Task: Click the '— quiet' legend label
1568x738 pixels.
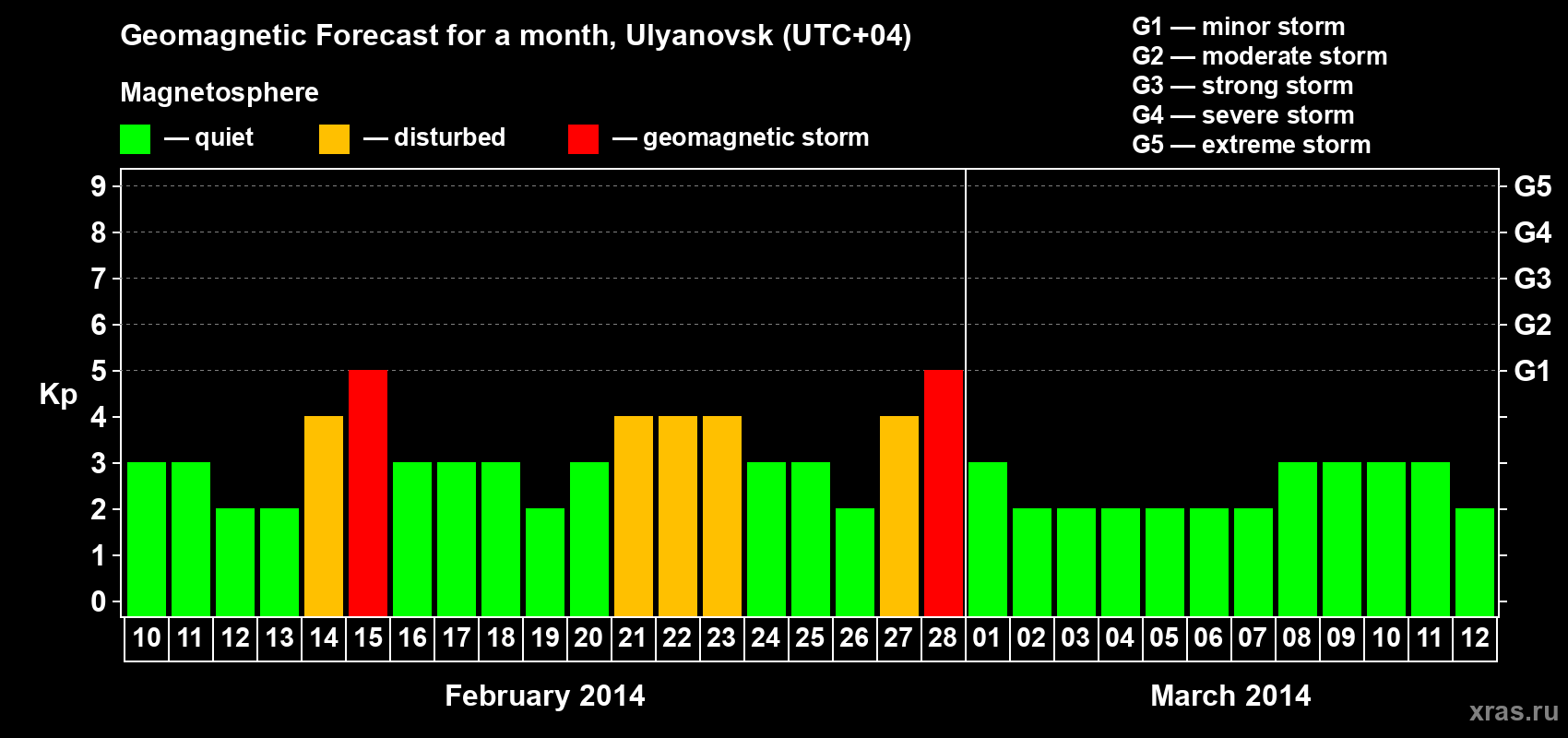Action: click(208, 137)
